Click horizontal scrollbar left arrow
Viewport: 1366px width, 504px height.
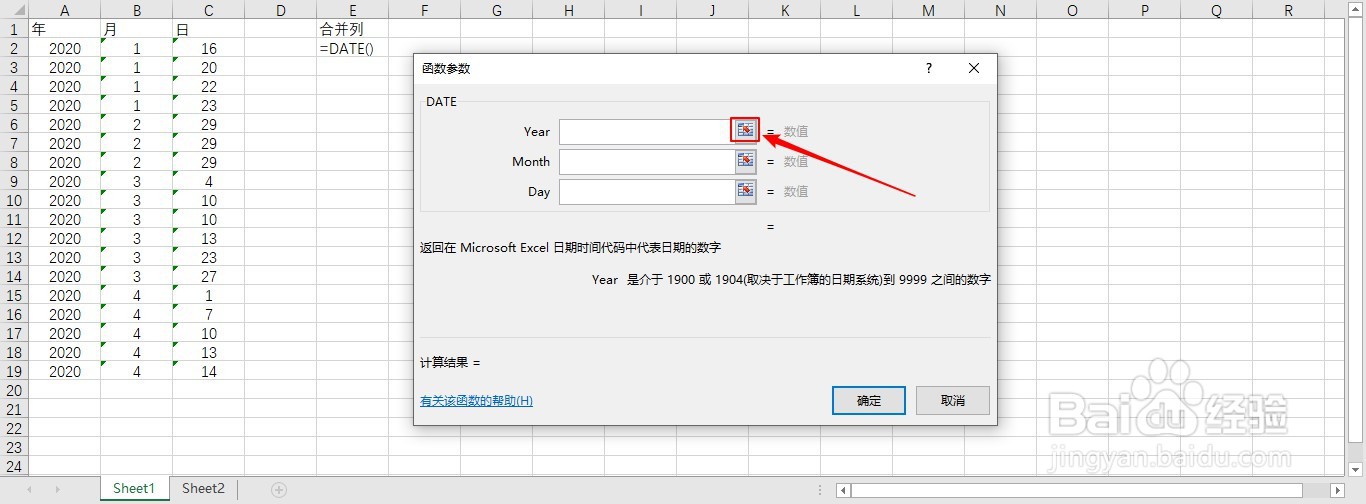coord(844,490)
